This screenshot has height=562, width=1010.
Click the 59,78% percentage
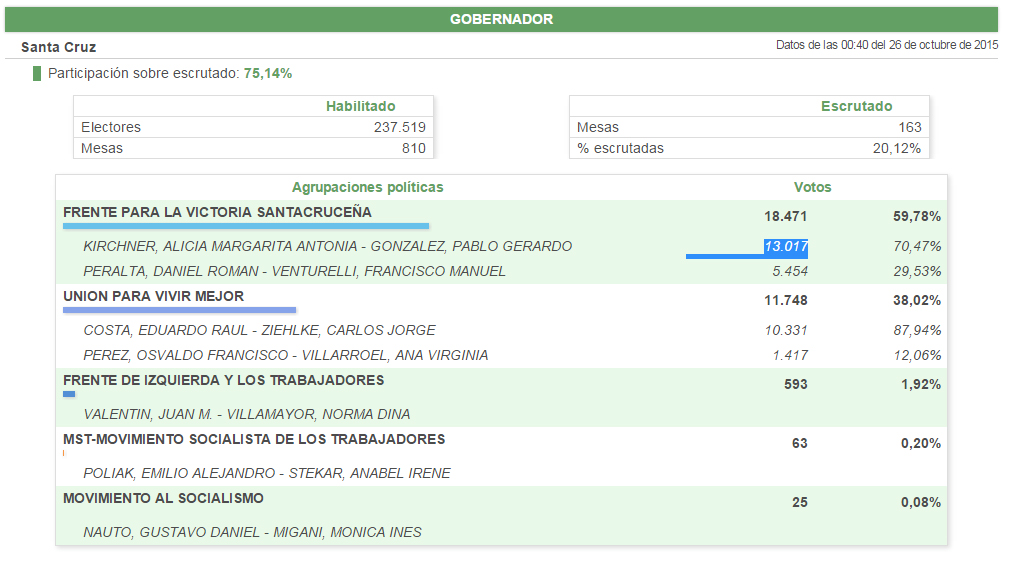[x=917, y=217]
